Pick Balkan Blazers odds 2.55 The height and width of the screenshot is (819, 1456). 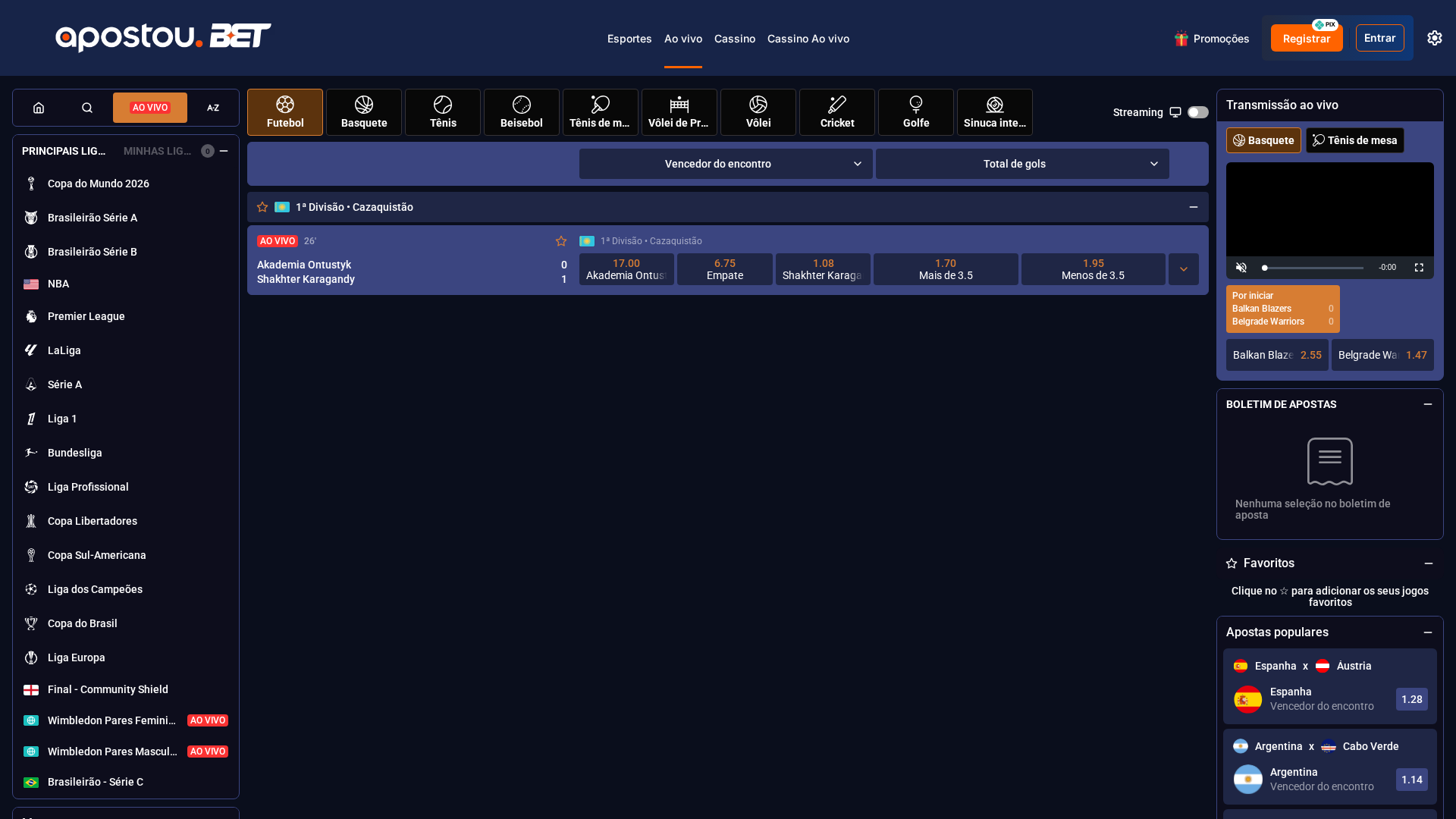coord(1277,355)
